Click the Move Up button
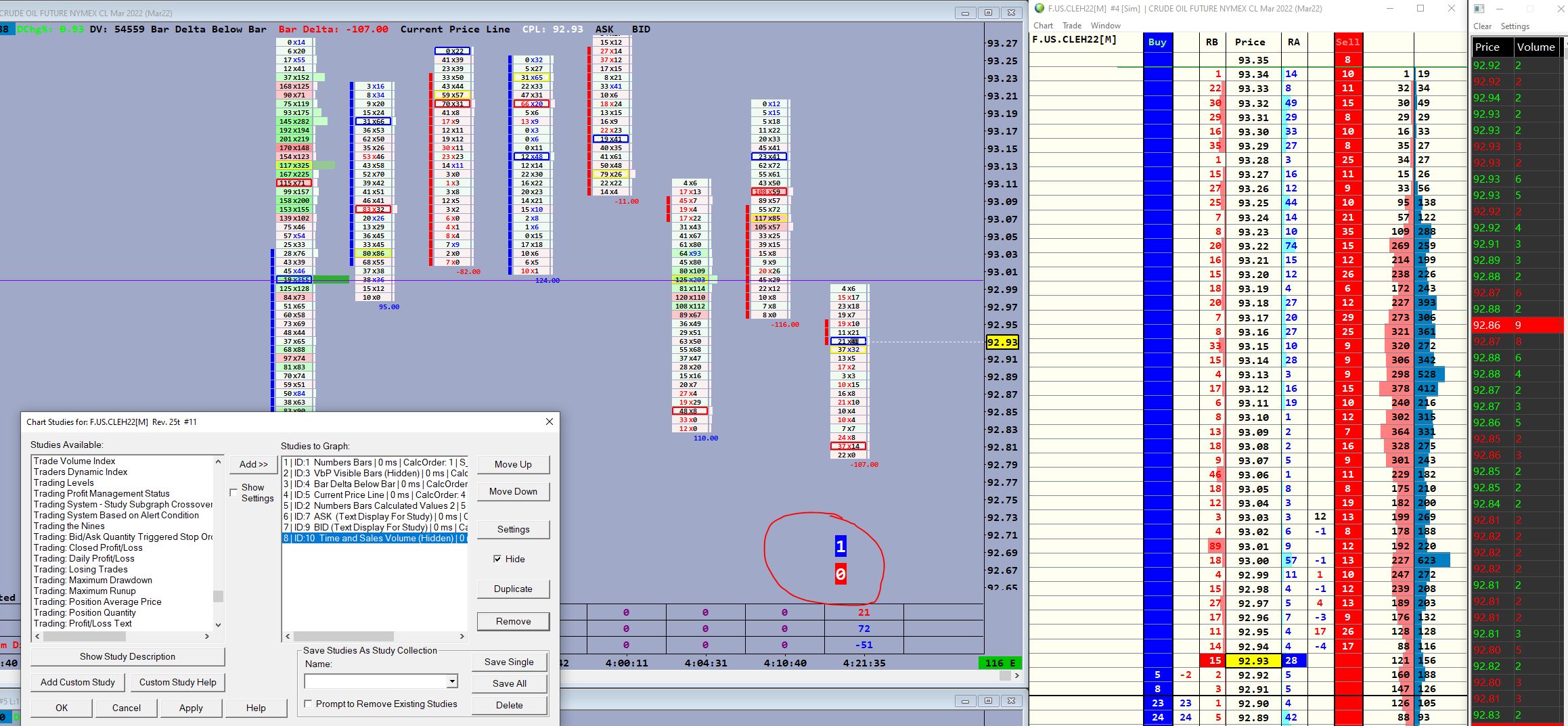The width and height of the screenshot is (1568, 726). pyautogui.click(x=513, y=464)
